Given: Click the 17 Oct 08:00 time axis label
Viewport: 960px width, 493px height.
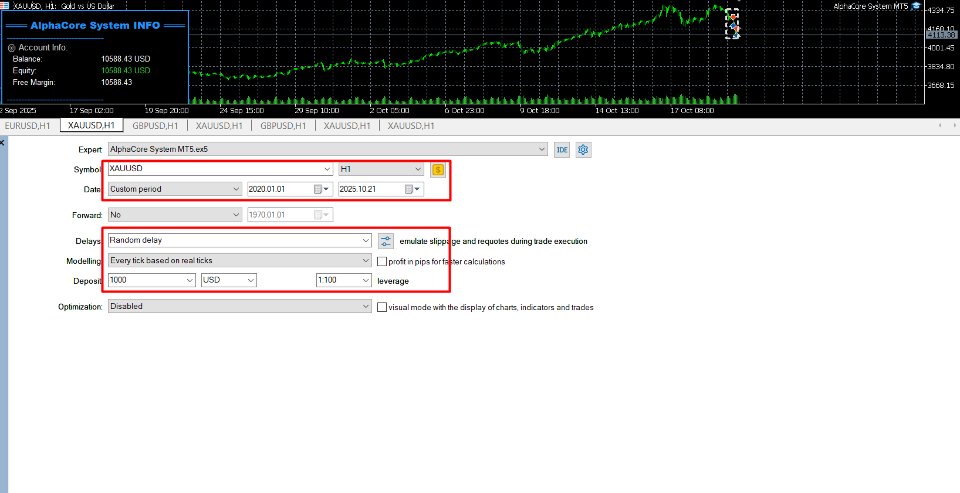Looking at the screenshot, I should pyautogui.click(x=692, y=111).
